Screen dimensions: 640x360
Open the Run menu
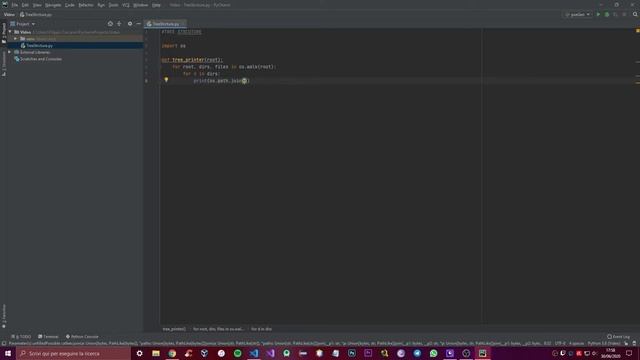pos(101,5)
